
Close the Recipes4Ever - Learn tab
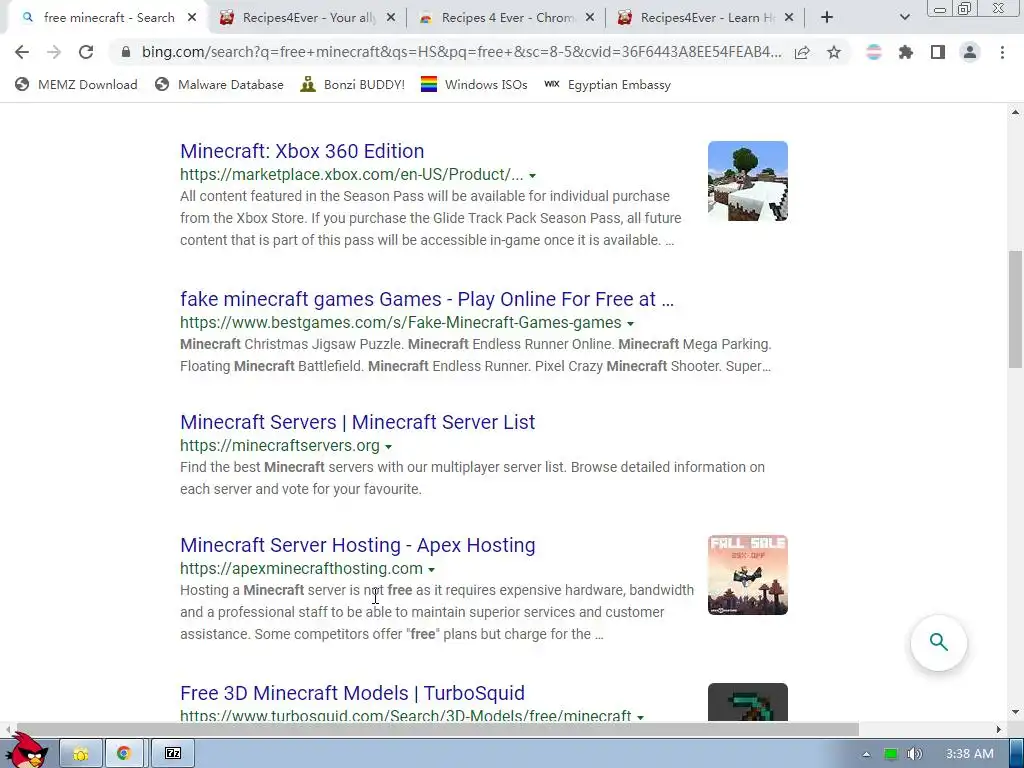789,18
